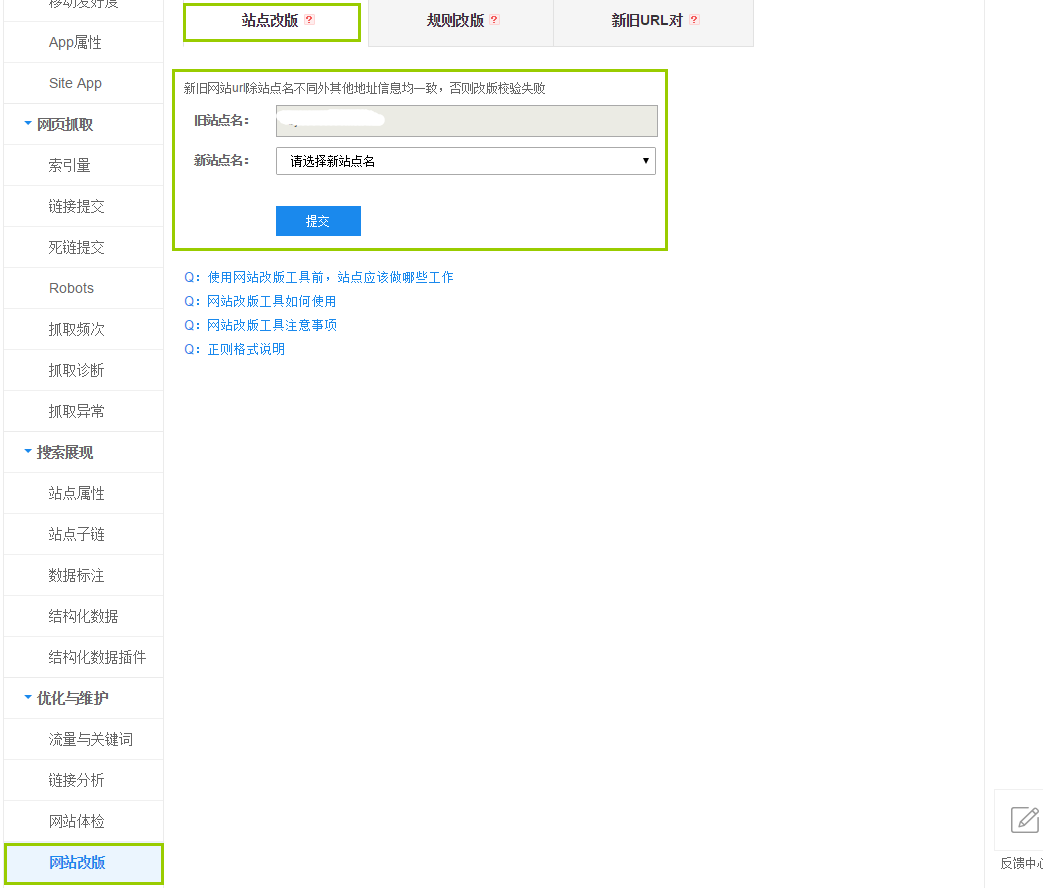
Task: Switch to the 新旧URL对 tab
Action: click(x=646, y=20)
